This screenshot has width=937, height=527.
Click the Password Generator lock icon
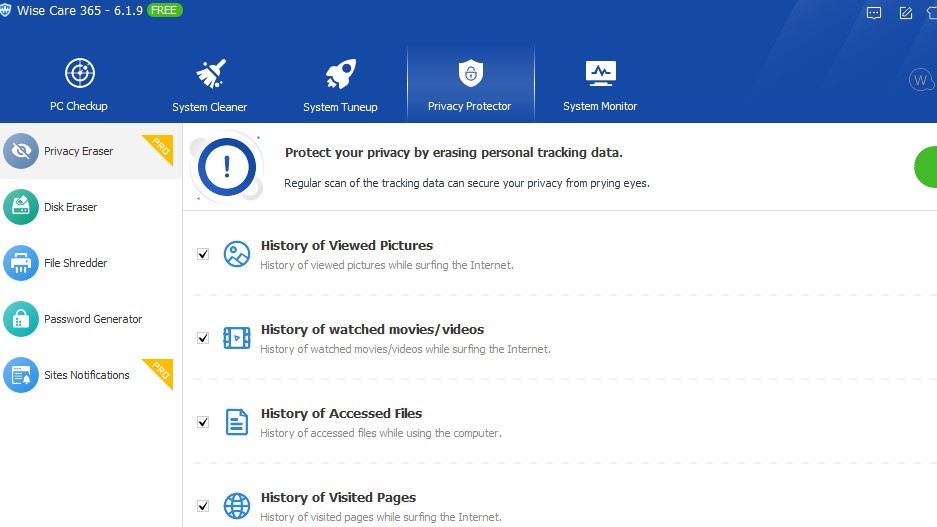click(x=21, y=319)
